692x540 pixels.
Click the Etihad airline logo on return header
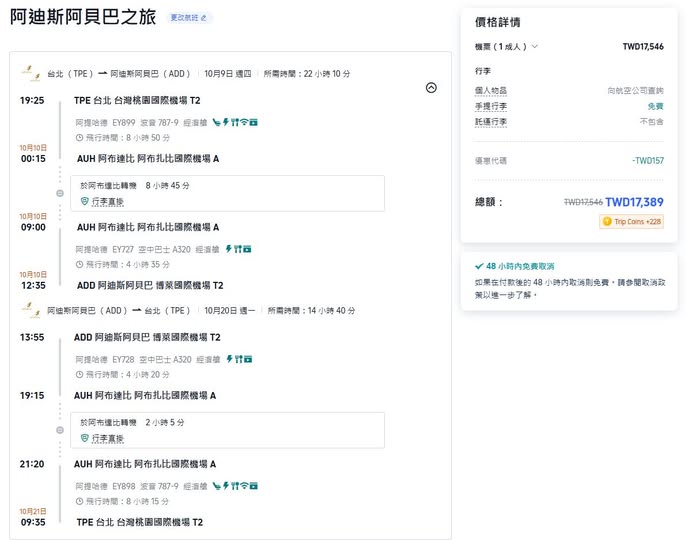point(30,311)
